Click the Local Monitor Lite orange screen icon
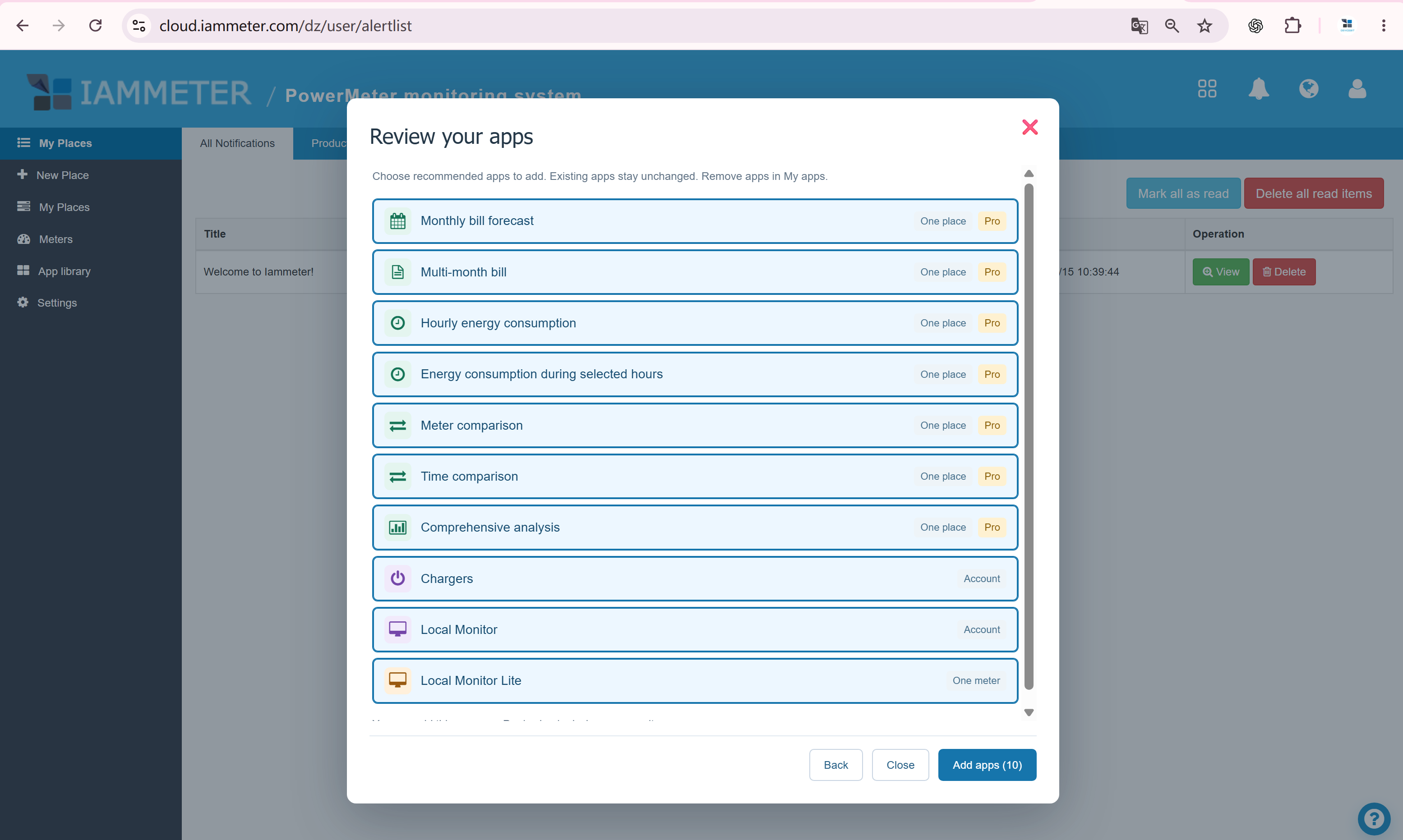The height and width of the screenshot is (840, 1403). [x=397, y=680]
